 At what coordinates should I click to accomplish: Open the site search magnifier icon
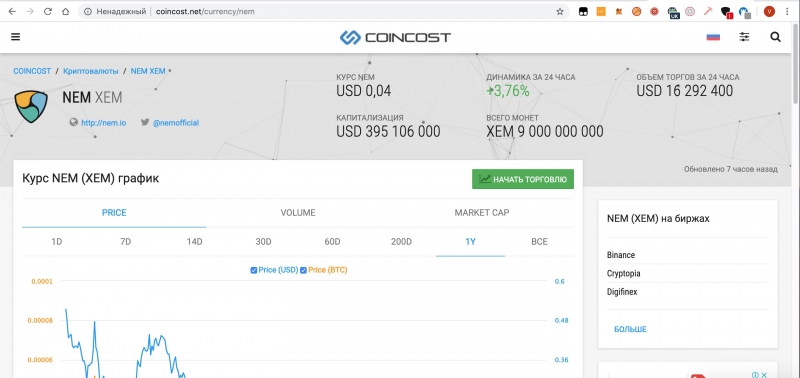click(775, 37)
